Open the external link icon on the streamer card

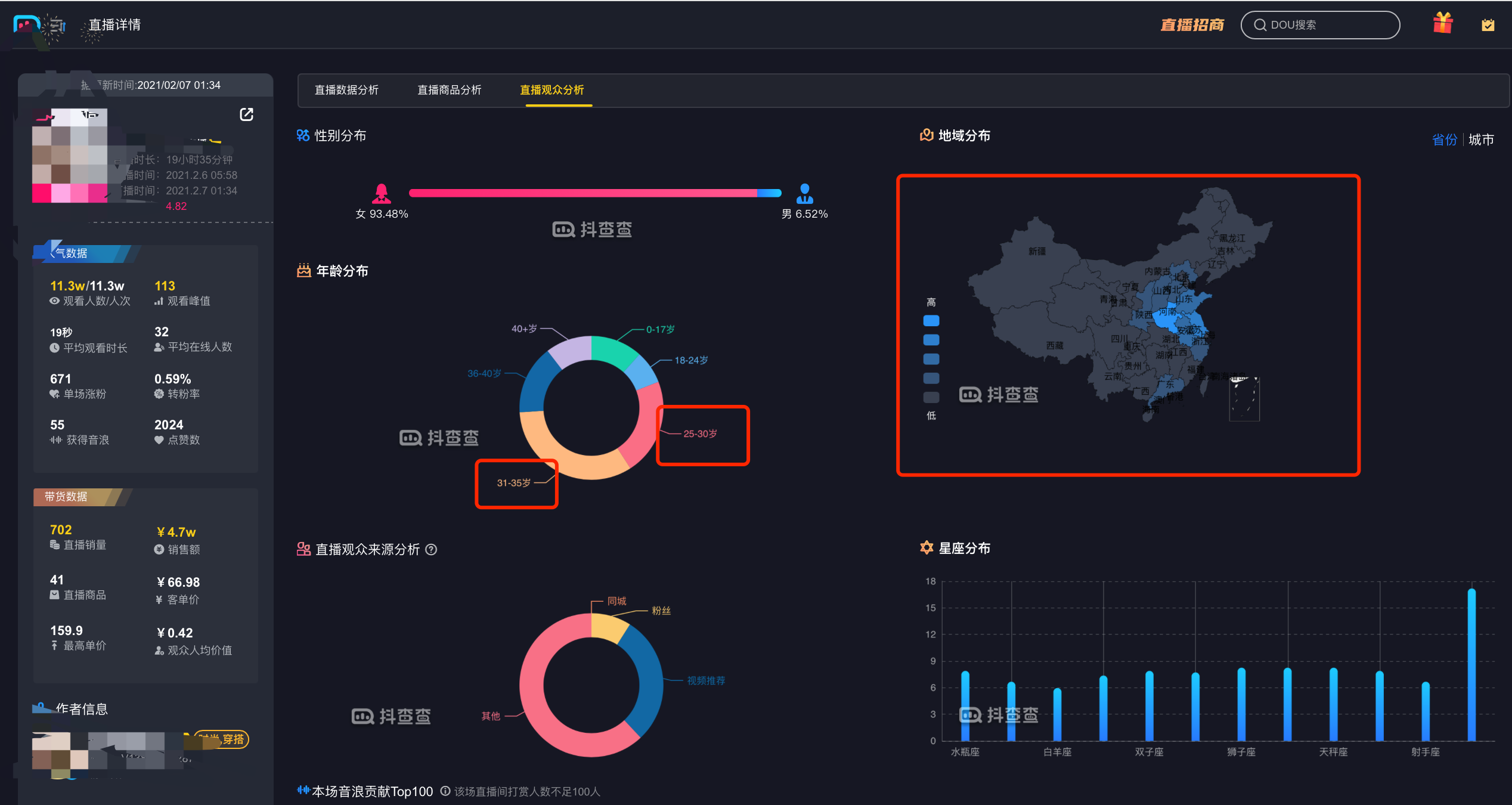pos(246,114)
